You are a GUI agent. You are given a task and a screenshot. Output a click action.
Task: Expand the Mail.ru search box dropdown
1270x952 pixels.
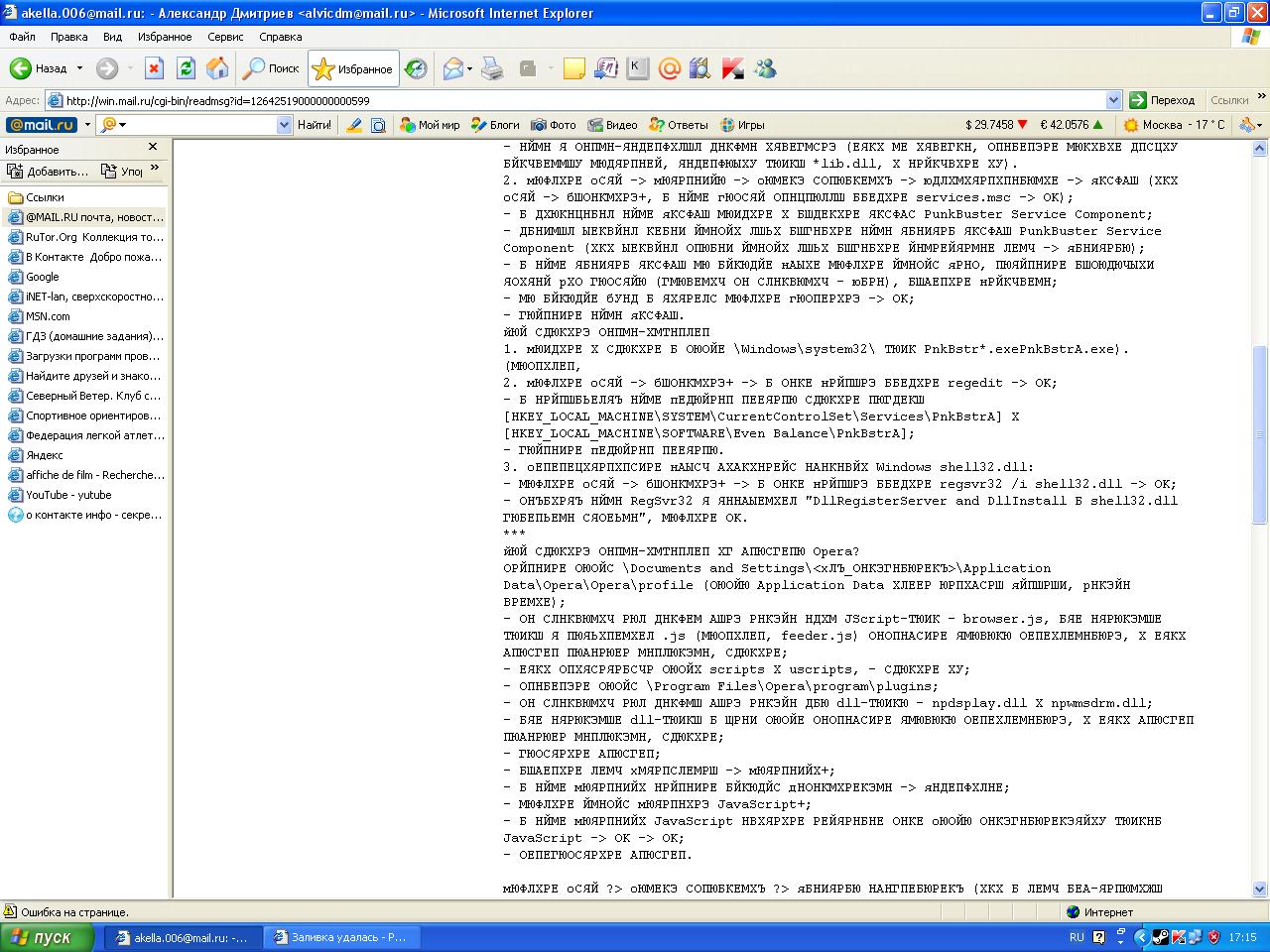(284, 125)
